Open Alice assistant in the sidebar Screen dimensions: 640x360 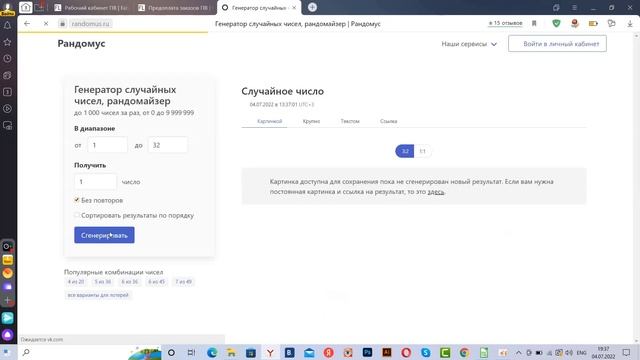point(7,335)
